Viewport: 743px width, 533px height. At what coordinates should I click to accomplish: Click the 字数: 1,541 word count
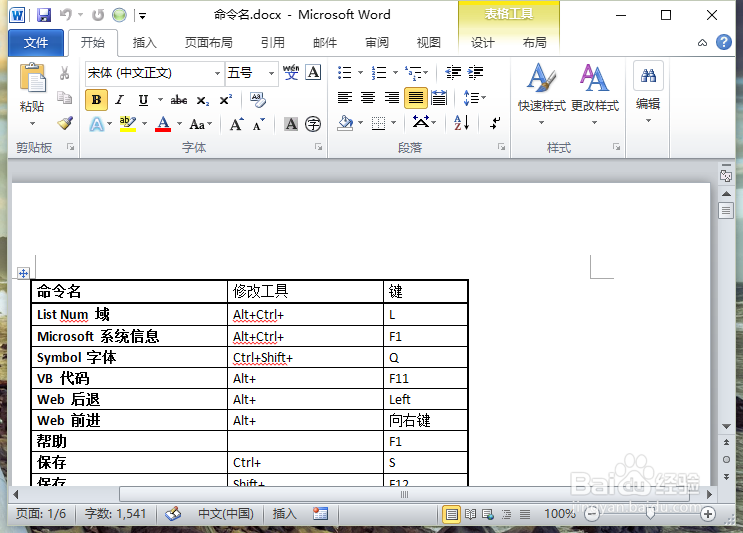115,514
